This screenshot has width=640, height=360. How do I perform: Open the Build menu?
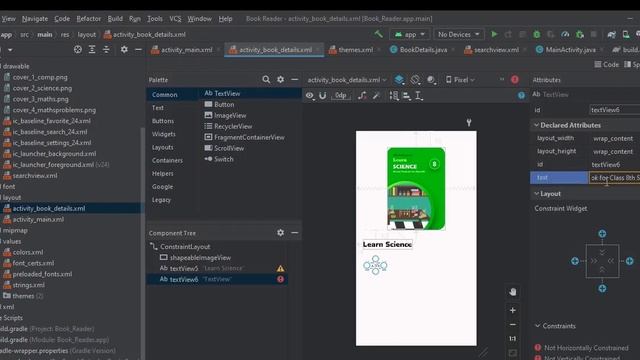[115, 19]
